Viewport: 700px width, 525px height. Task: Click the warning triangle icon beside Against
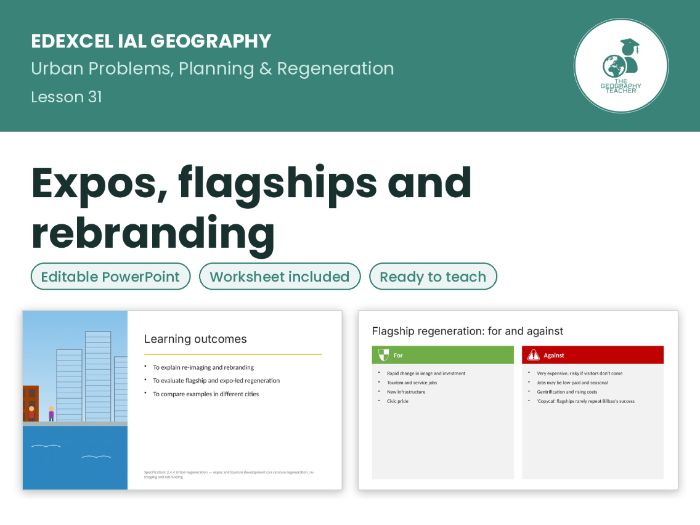[533, 355]
